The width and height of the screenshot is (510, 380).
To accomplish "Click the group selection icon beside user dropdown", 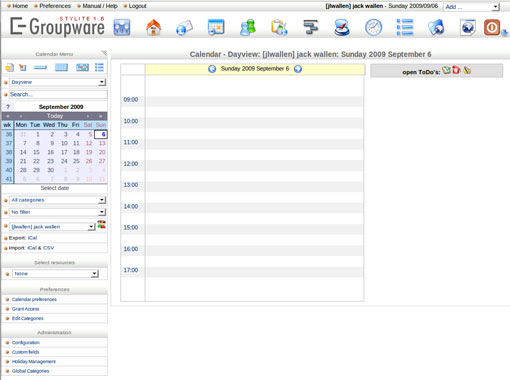I will pyautogui.click(x=101, y=224).
